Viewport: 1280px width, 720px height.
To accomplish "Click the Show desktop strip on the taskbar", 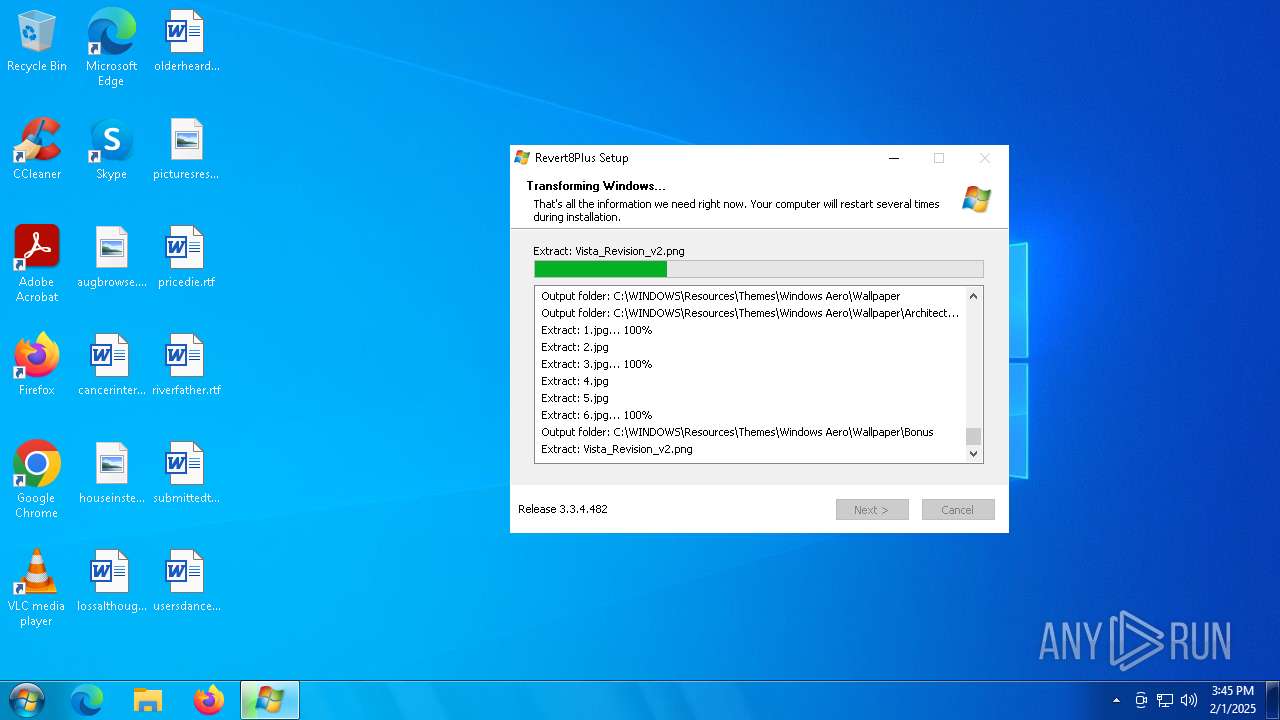I will (x=1273, y=700).
